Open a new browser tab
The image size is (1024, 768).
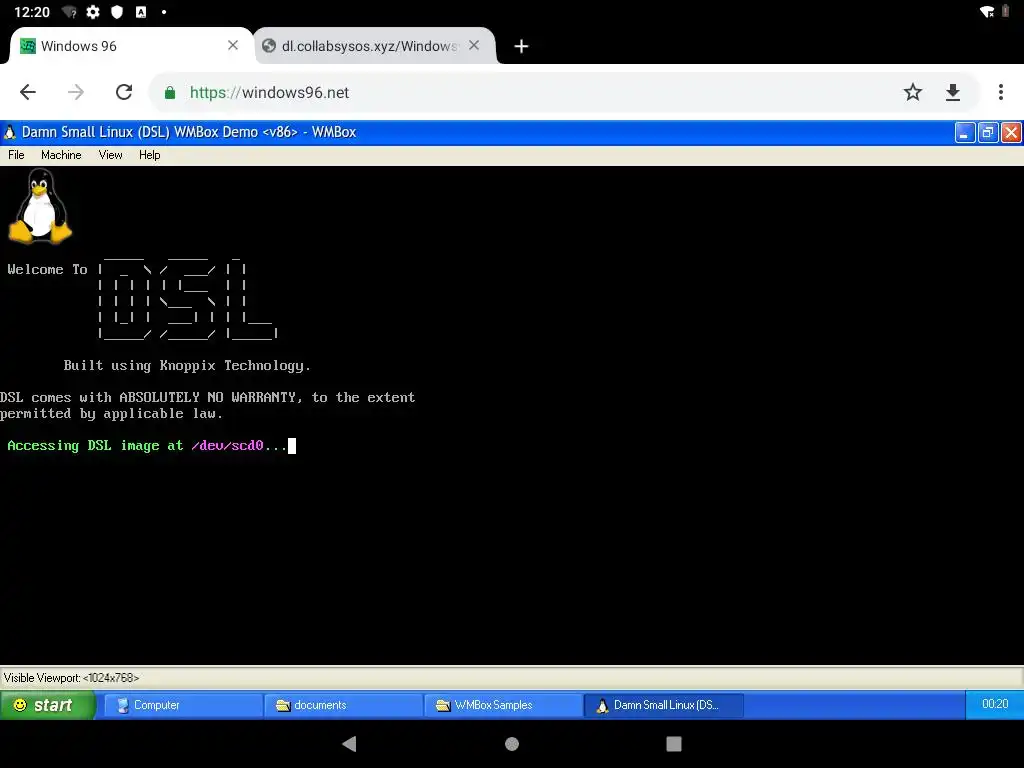tap(521, 46)
